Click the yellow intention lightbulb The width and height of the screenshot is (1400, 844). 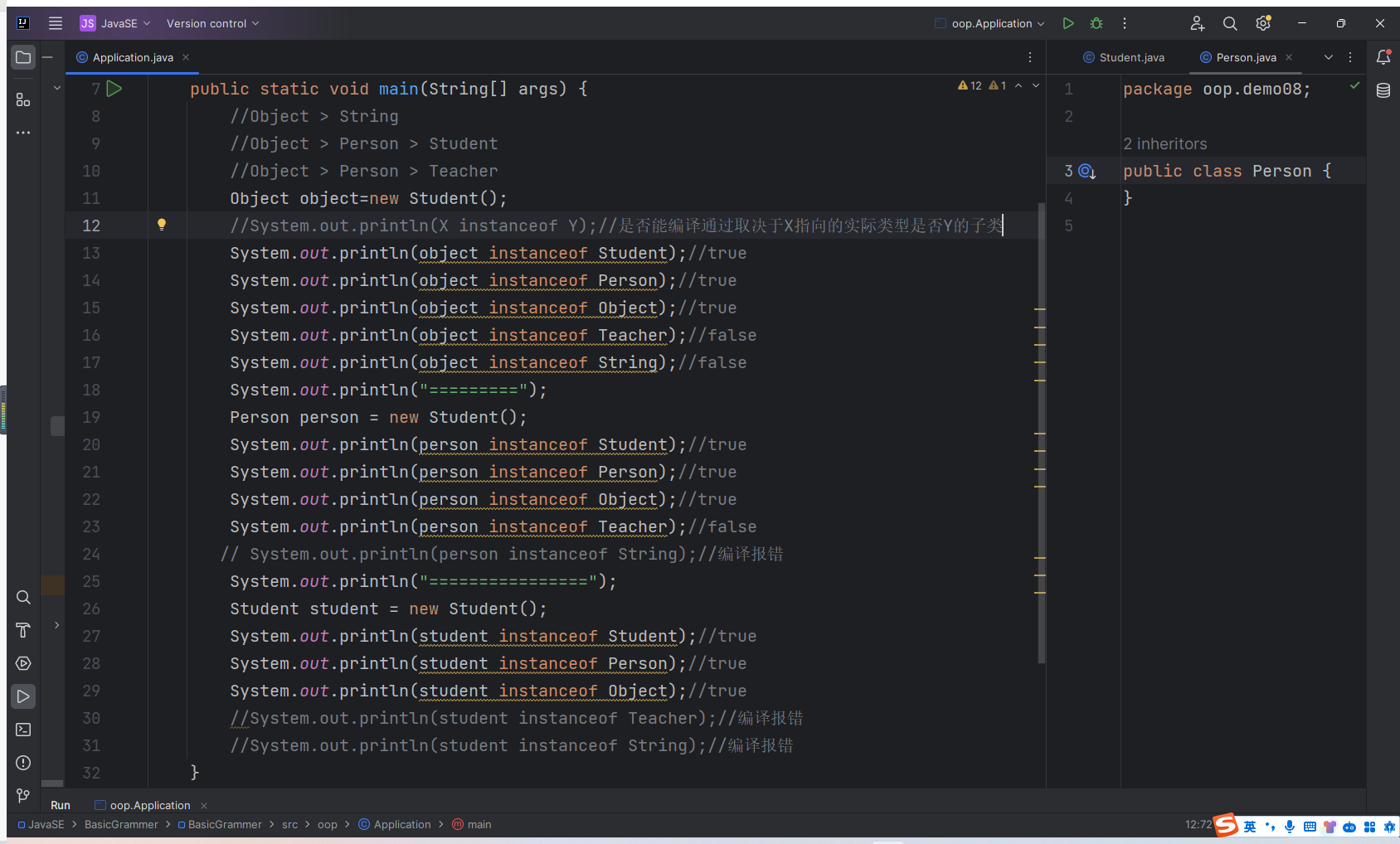(162, 225)
